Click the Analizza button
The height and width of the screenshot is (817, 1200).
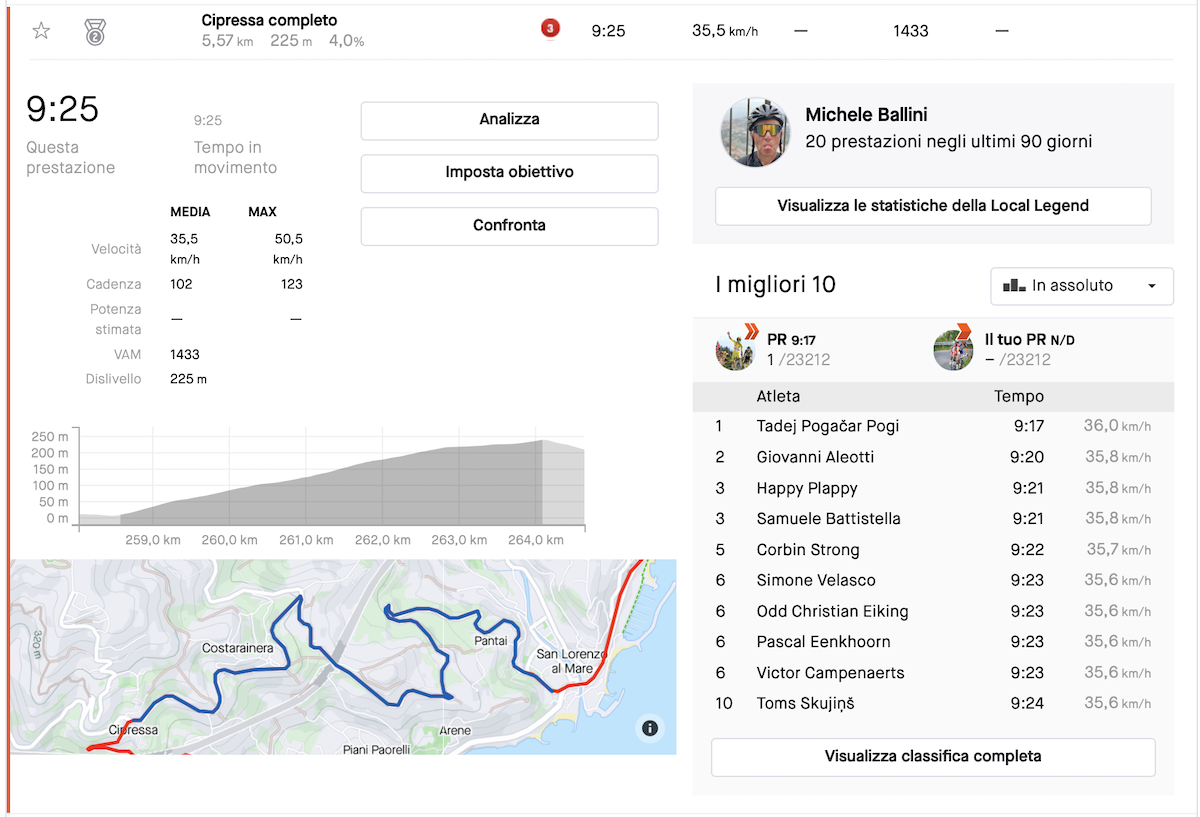[x=509, y=120]
